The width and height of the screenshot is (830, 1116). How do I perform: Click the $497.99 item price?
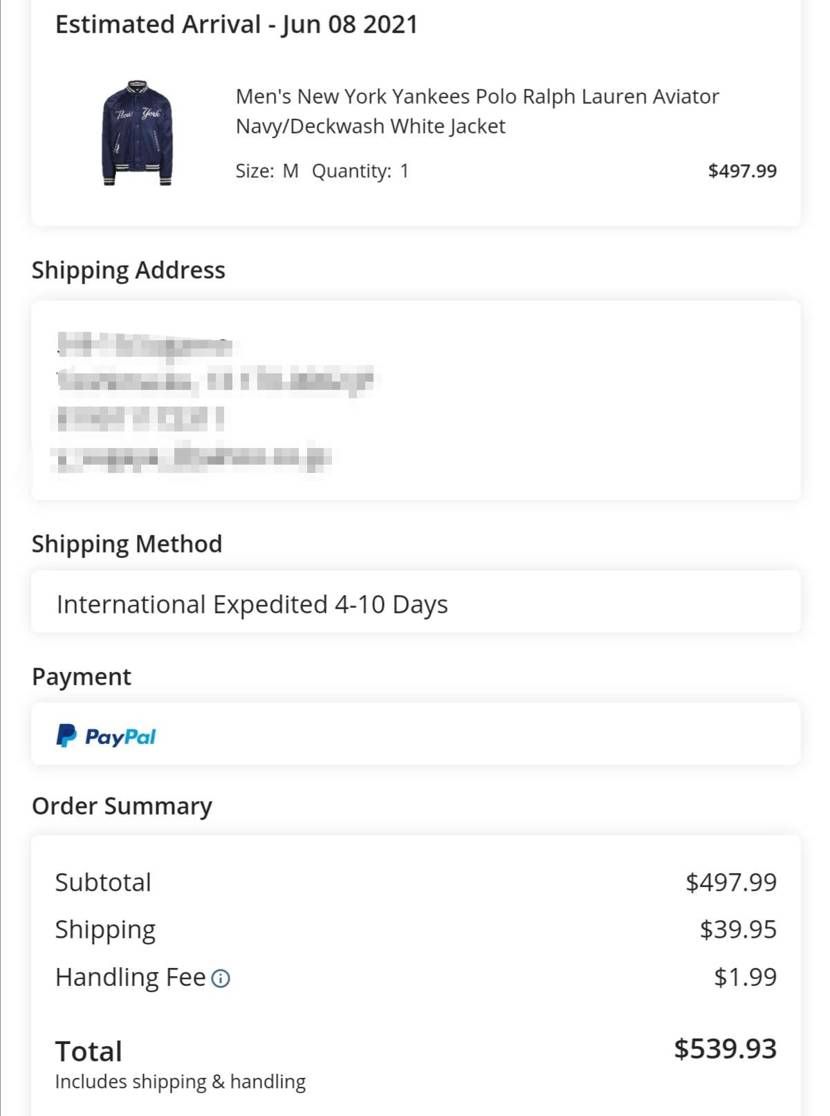[742, 171]
